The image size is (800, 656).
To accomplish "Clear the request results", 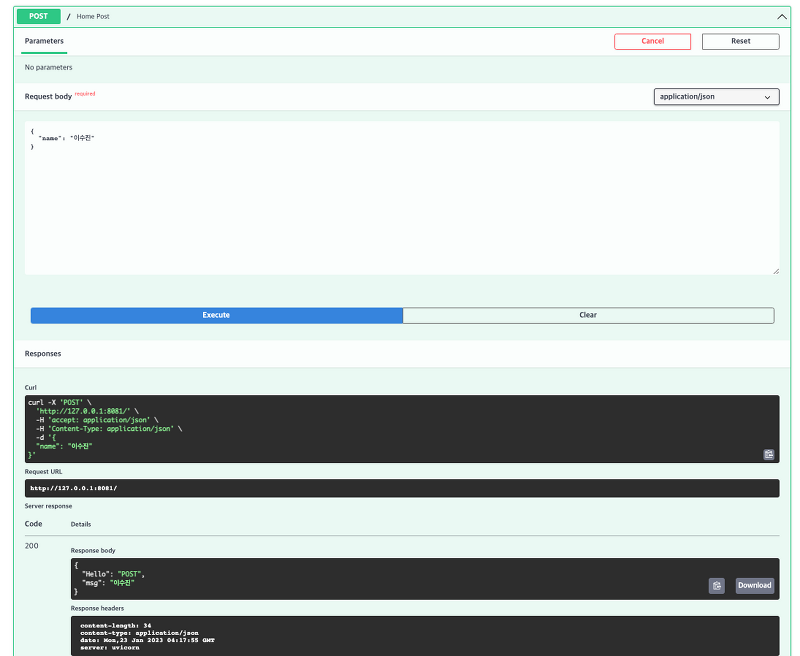I will [588, 314].
